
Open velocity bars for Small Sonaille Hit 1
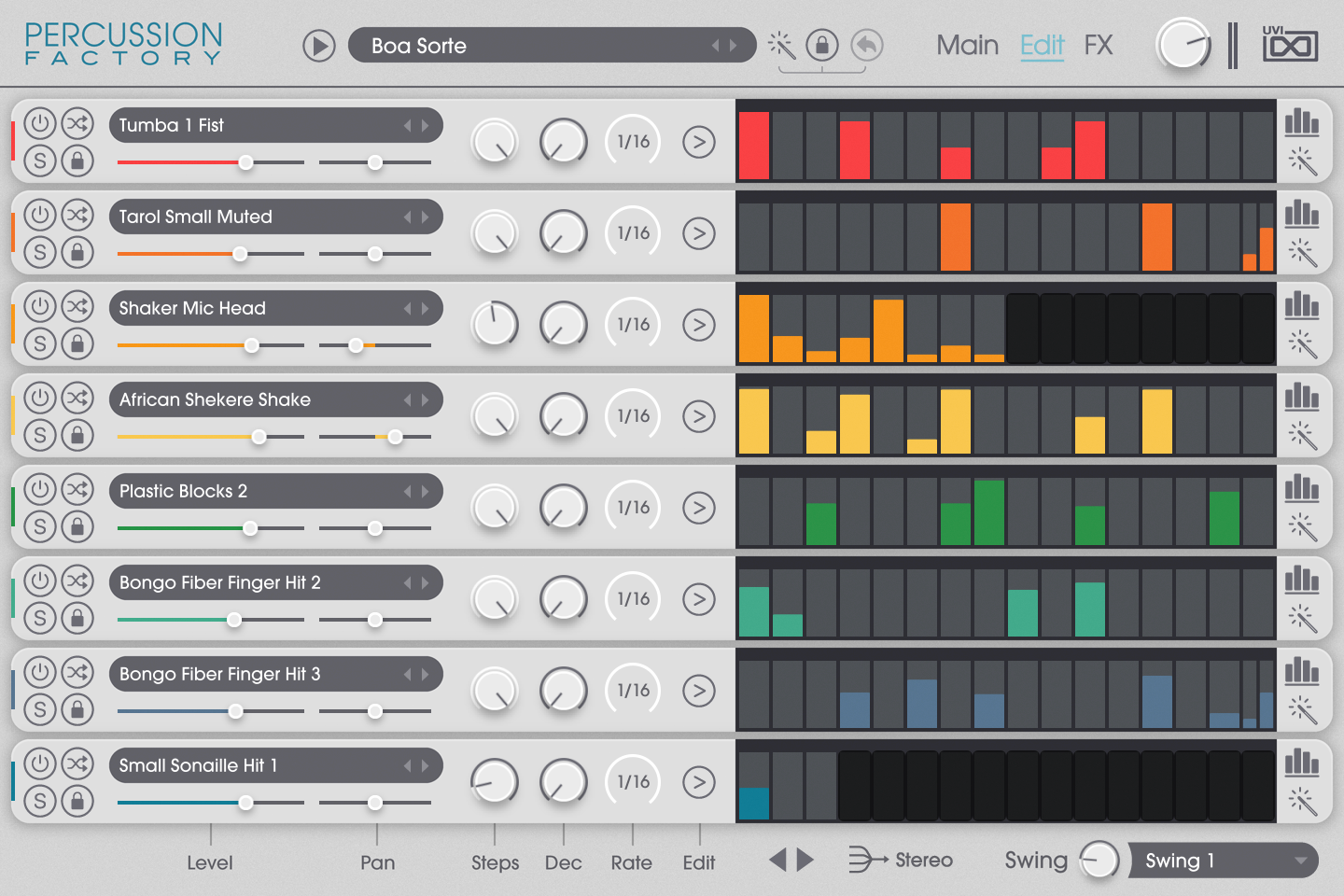tap(1302, 763)
